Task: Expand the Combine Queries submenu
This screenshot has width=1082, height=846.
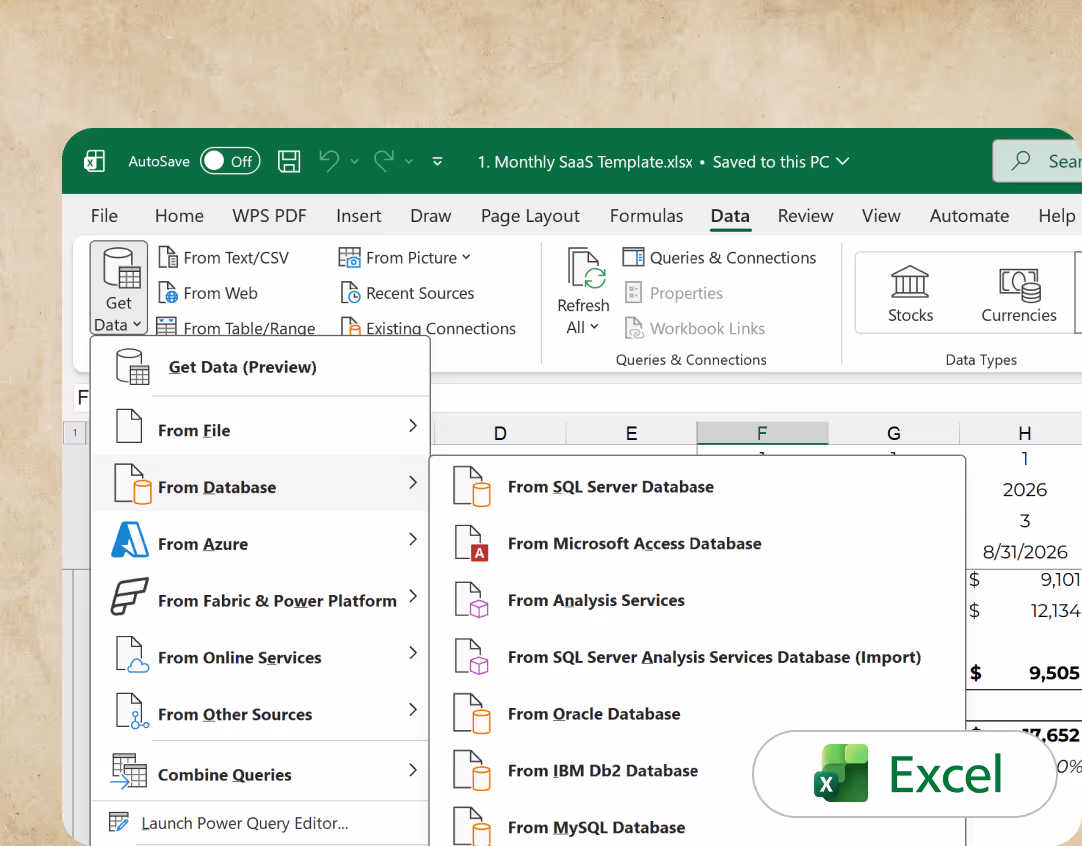Action: pyautogui.click(x=260, y=771)
